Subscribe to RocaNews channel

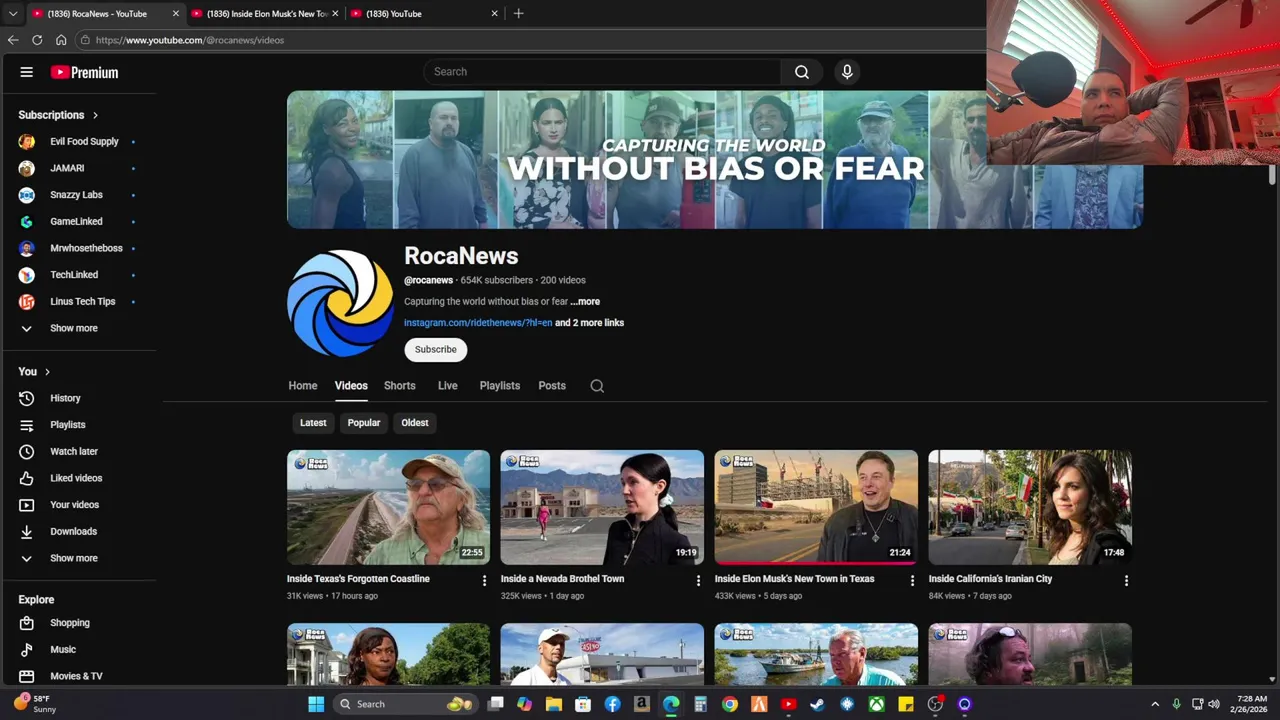coord(436,350)
